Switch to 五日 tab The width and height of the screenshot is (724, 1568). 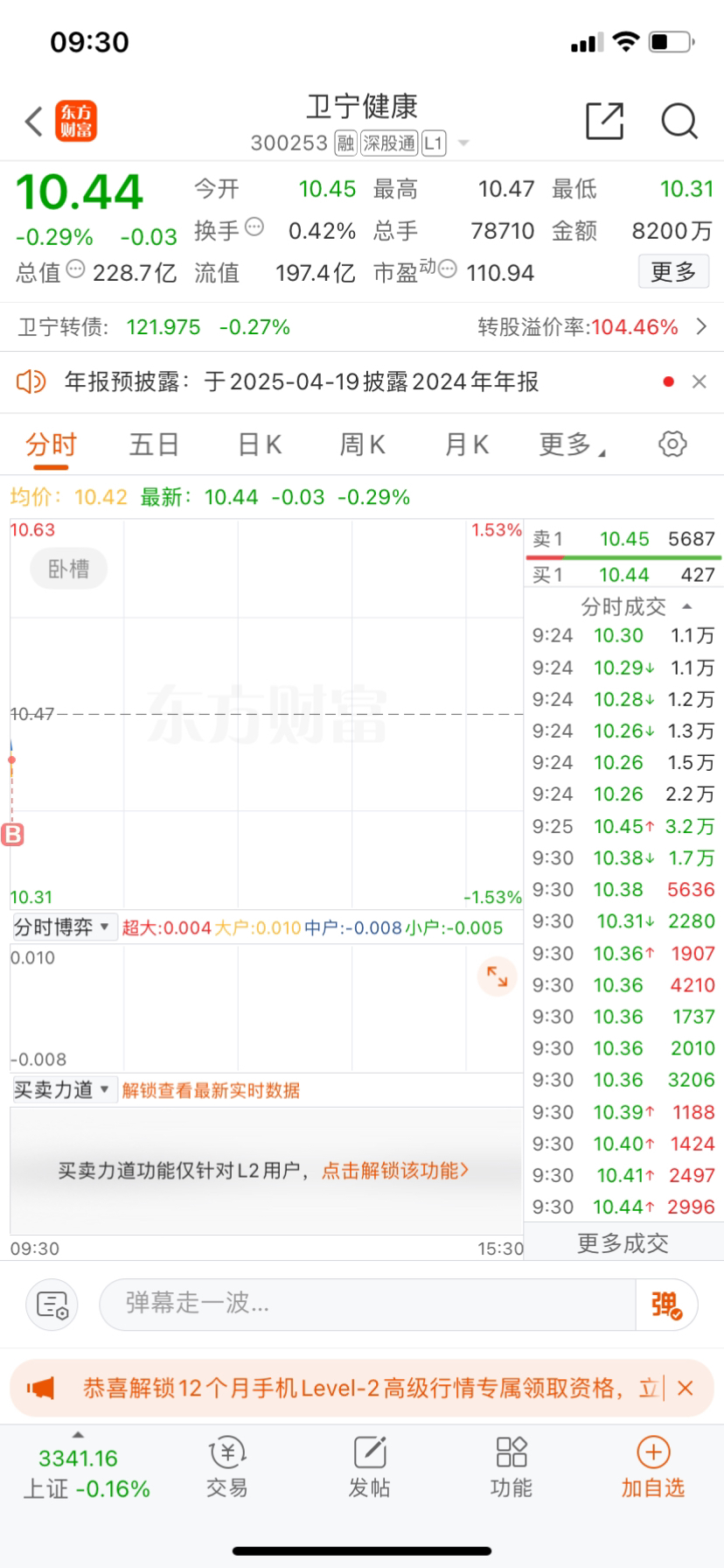[x=154, y=444]
